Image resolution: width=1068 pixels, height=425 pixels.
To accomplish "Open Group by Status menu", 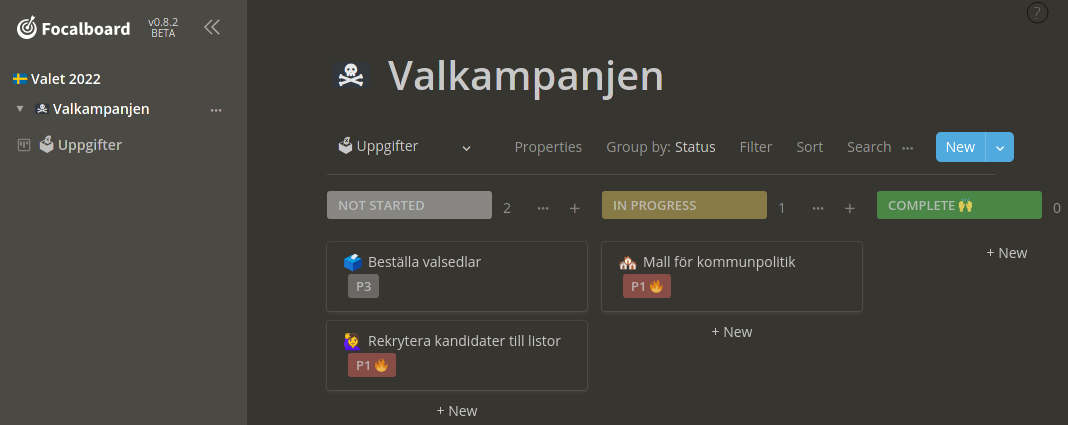I will [x=661, y=147].
